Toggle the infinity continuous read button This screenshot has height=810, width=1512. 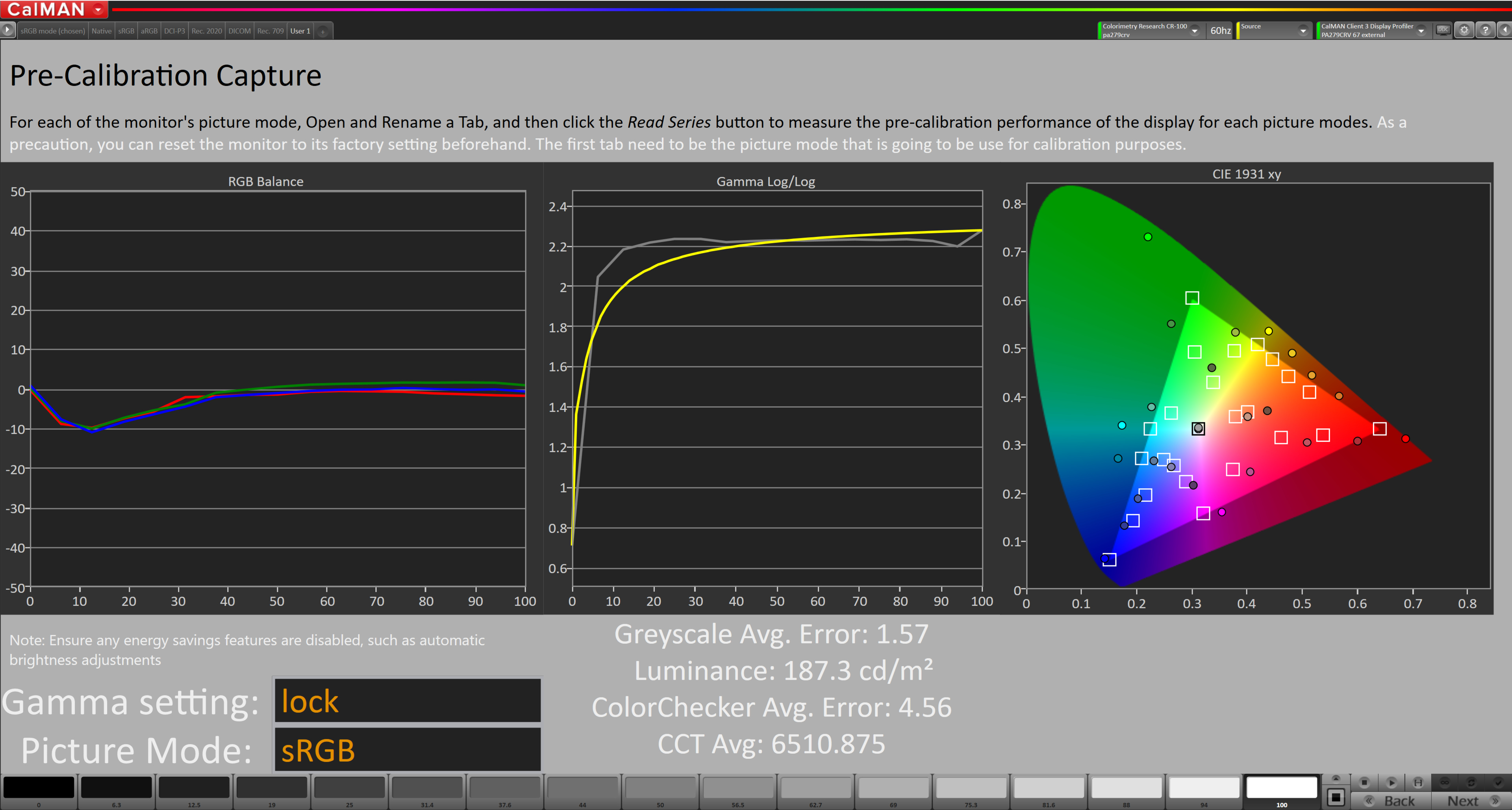(x=1445, y=782)
